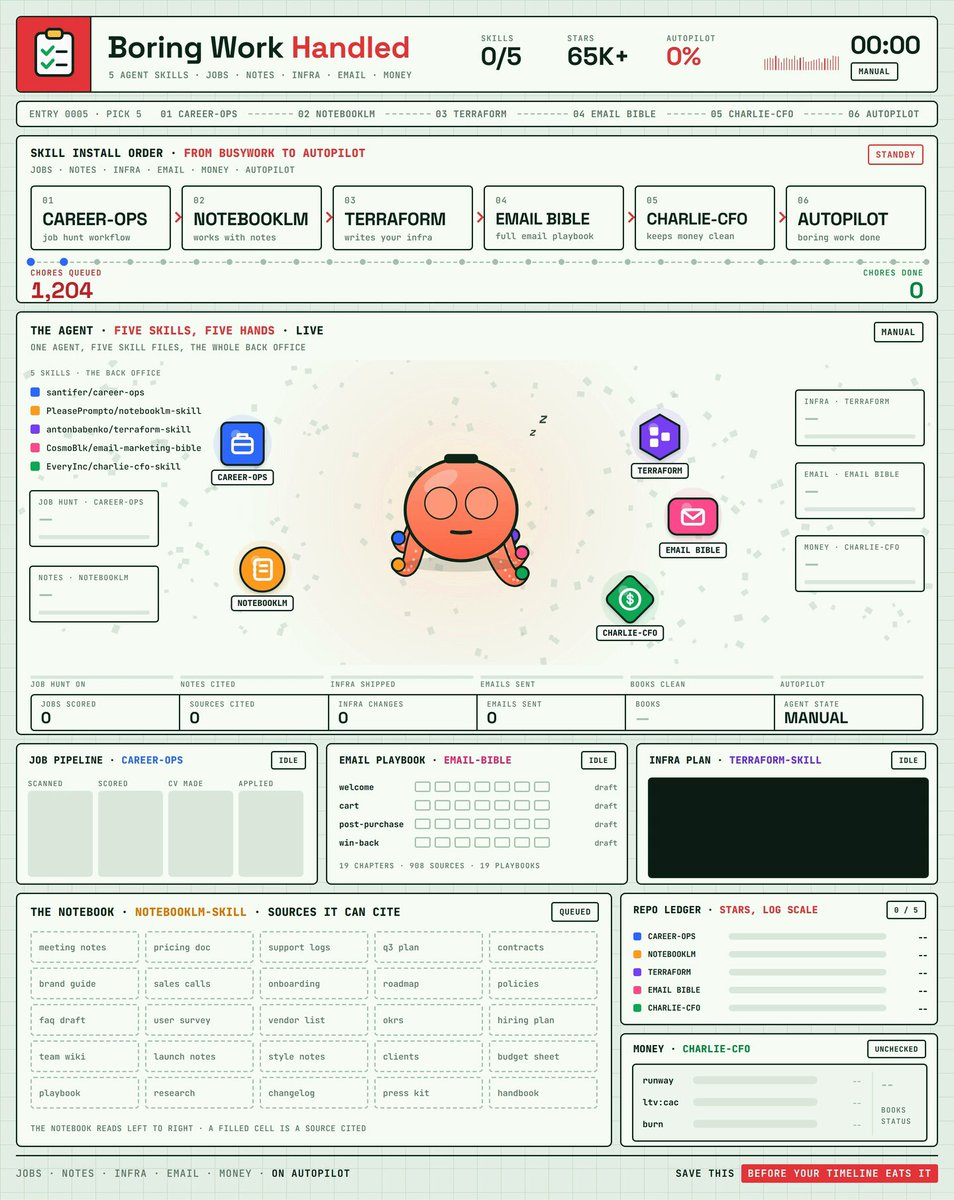Click the green Charlie-CFO dollar icon

click(630, 600)
